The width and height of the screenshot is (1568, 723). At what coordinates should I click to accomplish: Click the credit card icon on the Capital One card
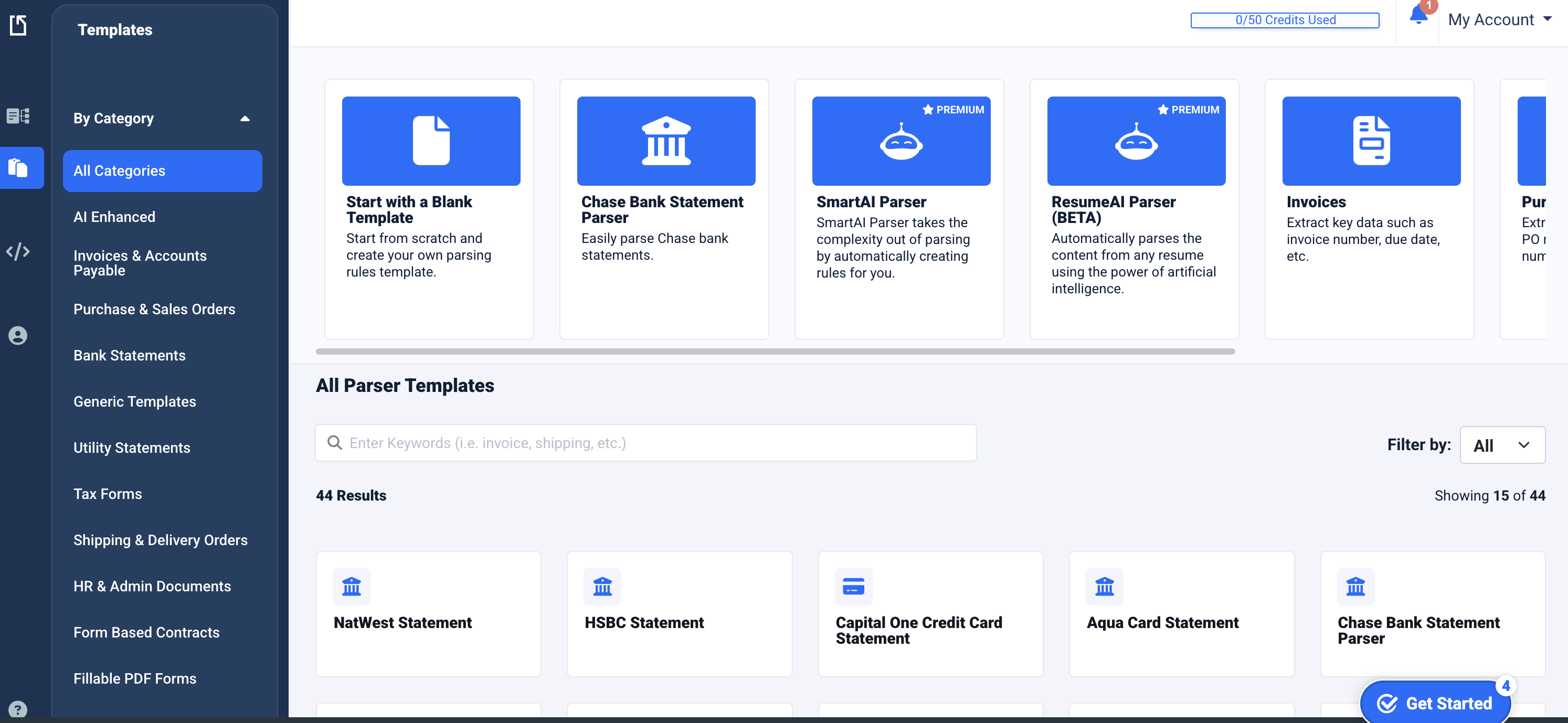853,586
